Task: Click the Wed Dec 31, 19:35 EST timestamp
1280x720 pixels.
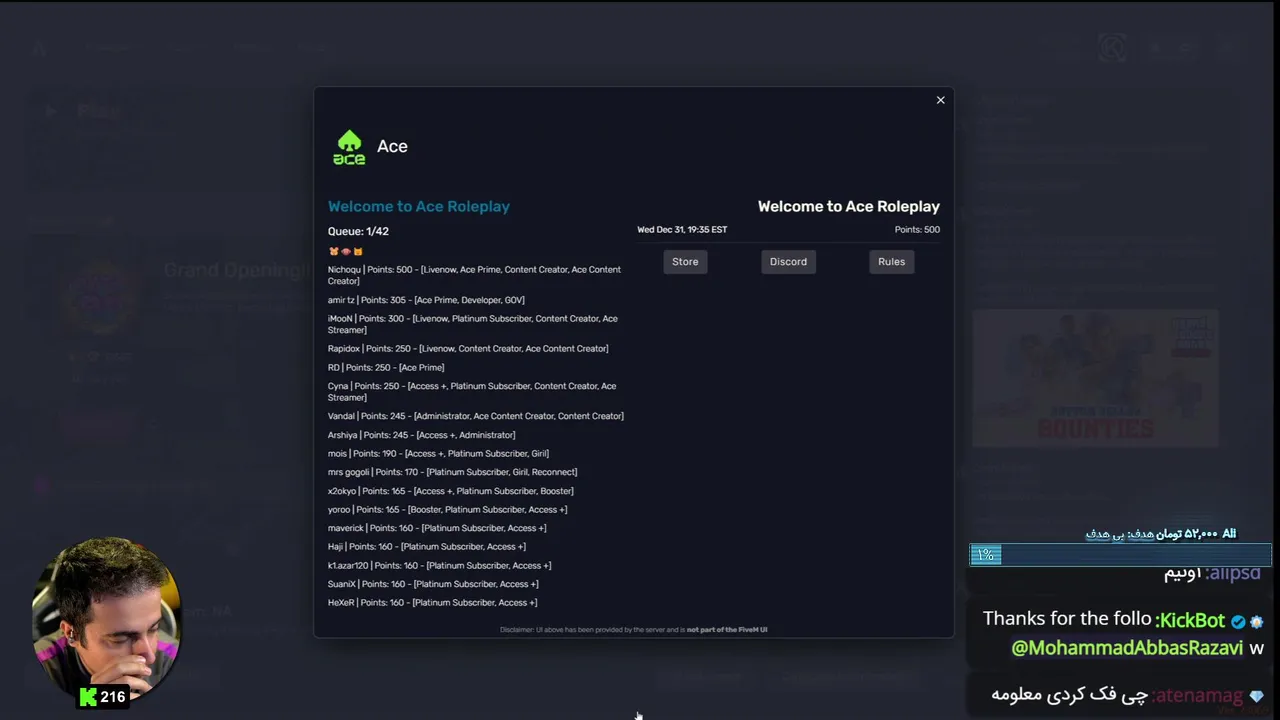Action: [x=682, y=230]
